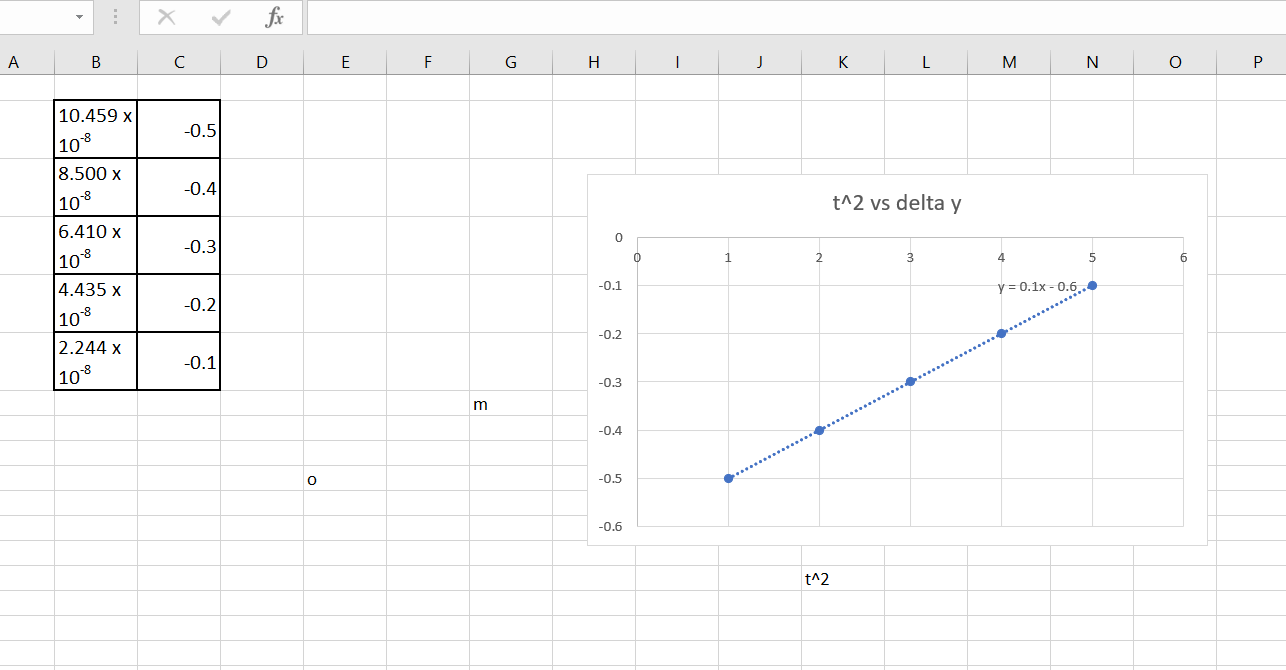Click the Enter checkmark formula icon
This screenshot has height=670, width=1286.
point(219,17)
